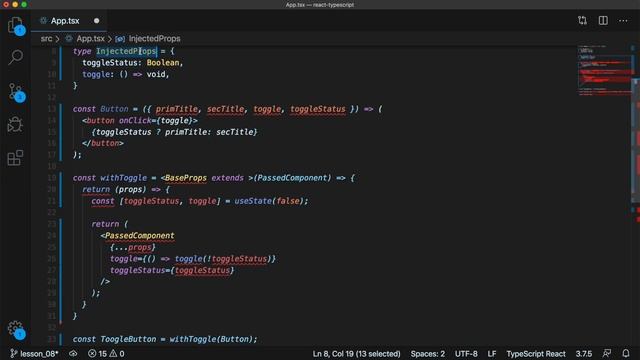640x360 pixels.
Task: Click the InjectedProps breadcrumb symbol
Action: coord(154,39)
